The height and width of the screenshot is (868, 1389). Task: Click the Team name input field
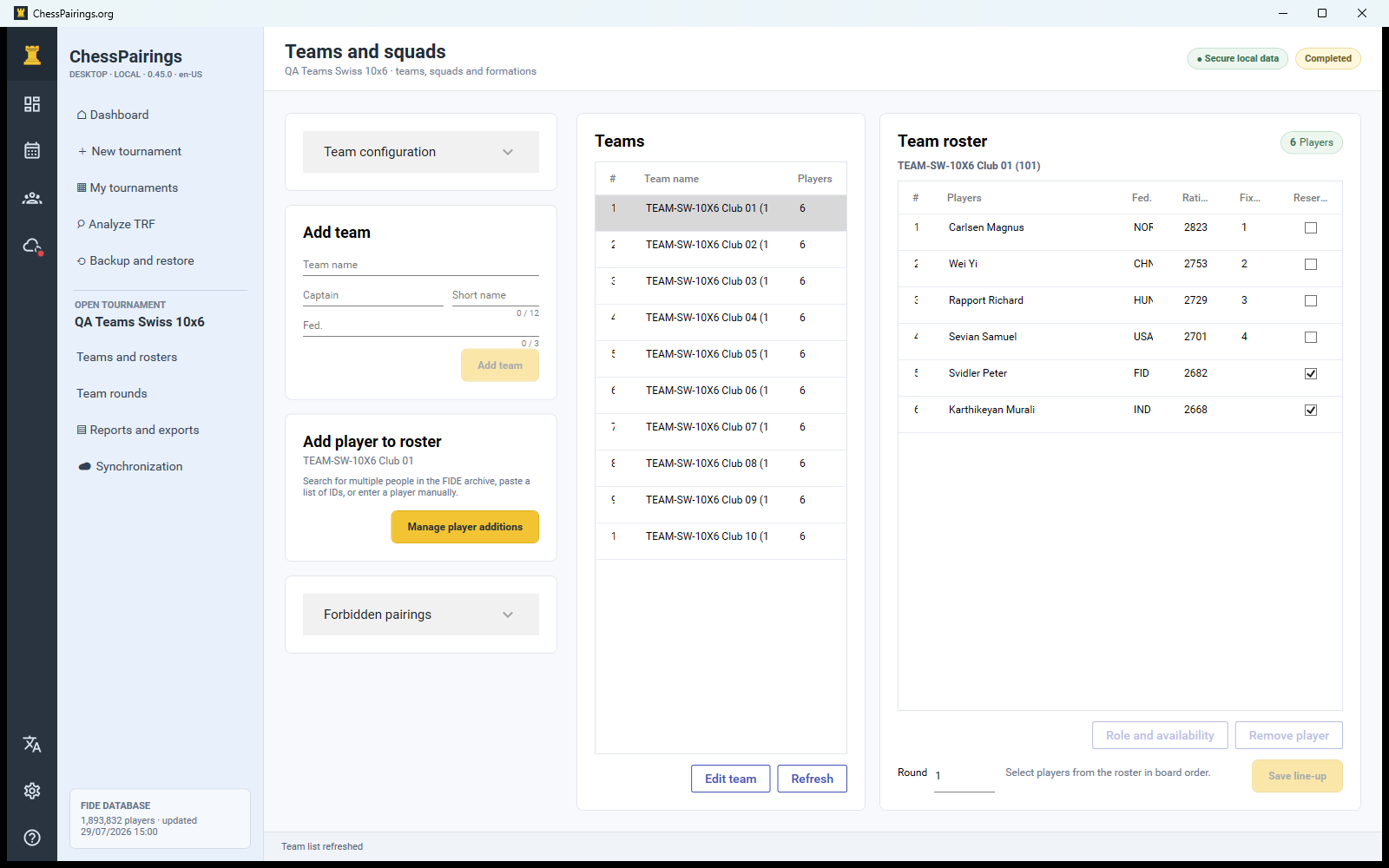tap(421, 265)
